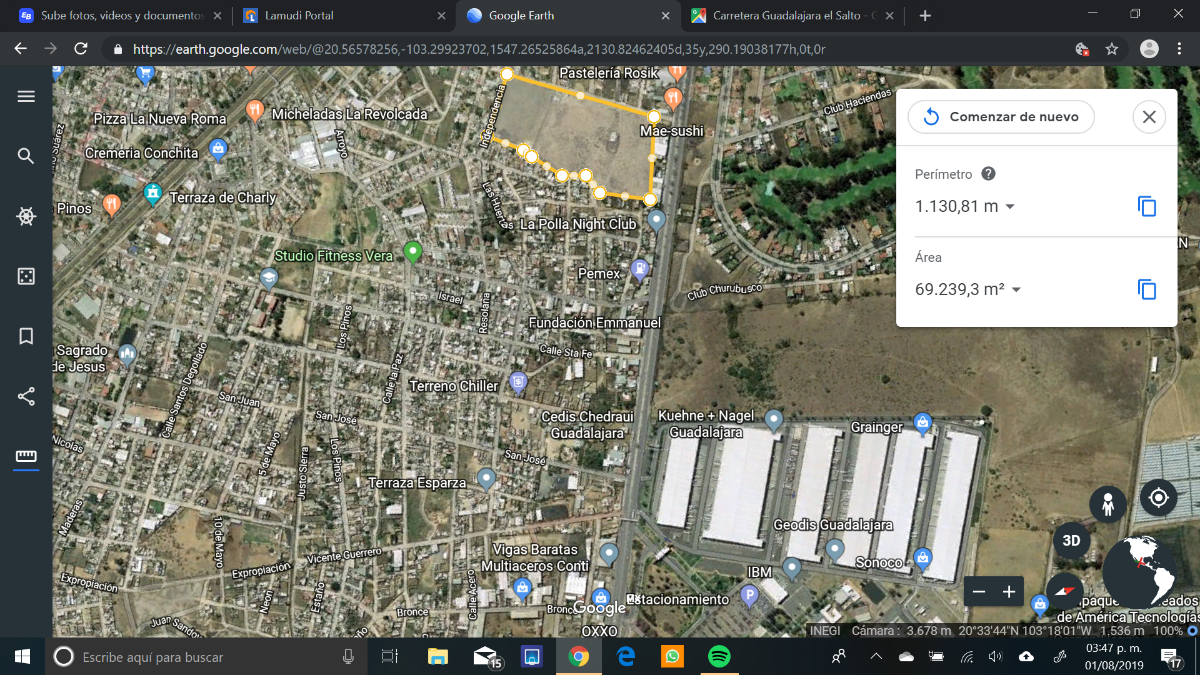Open Projects with the bookmark icon
Image resolution: width=1200 pixels, height=675 pixels.
(26, 336)
